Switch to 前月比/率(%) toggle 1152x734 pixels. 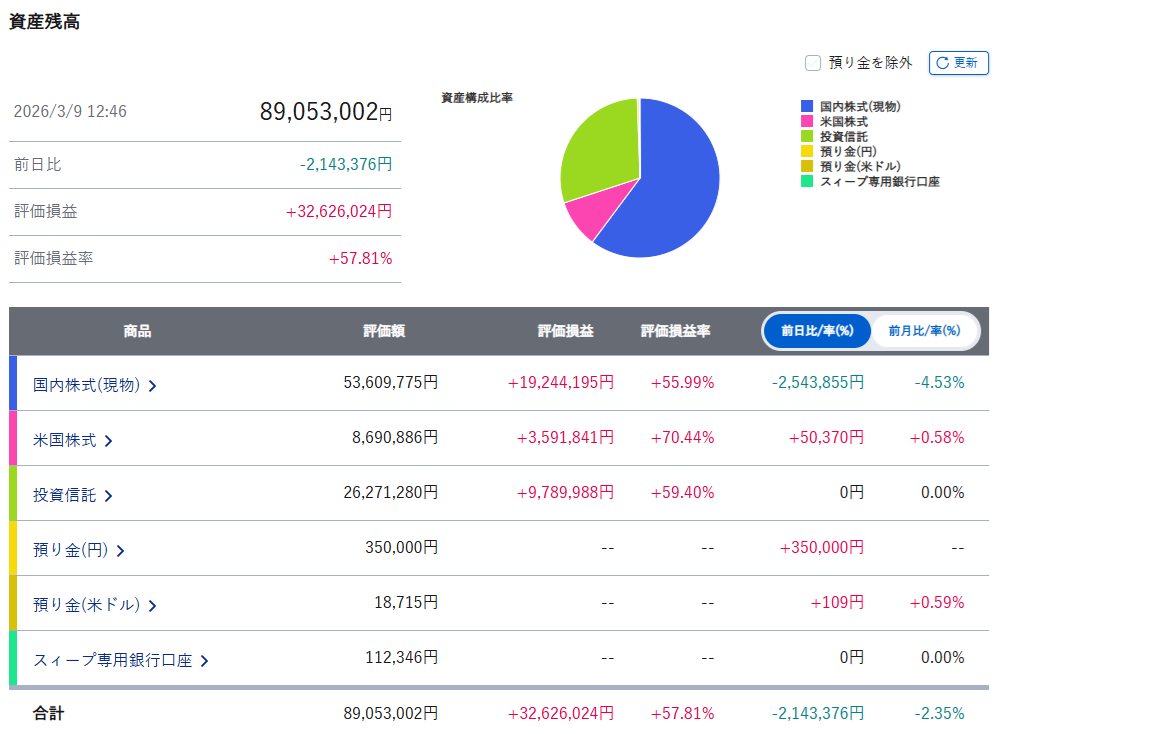924,331
